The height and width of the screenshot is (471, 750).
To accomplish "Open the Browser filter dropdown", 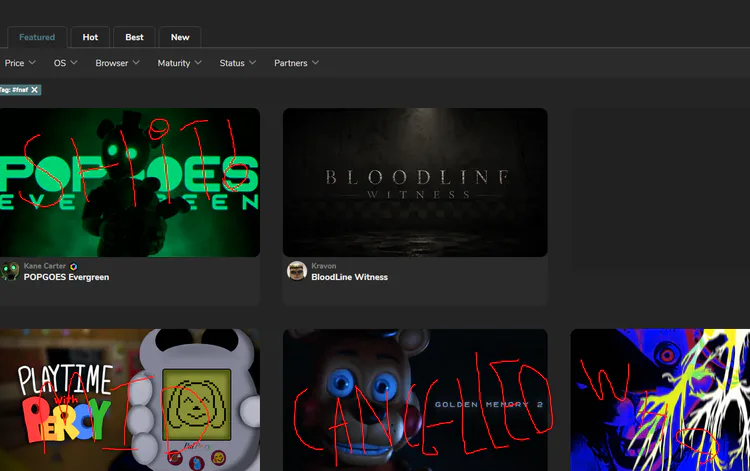I will [x=117, y=63].
